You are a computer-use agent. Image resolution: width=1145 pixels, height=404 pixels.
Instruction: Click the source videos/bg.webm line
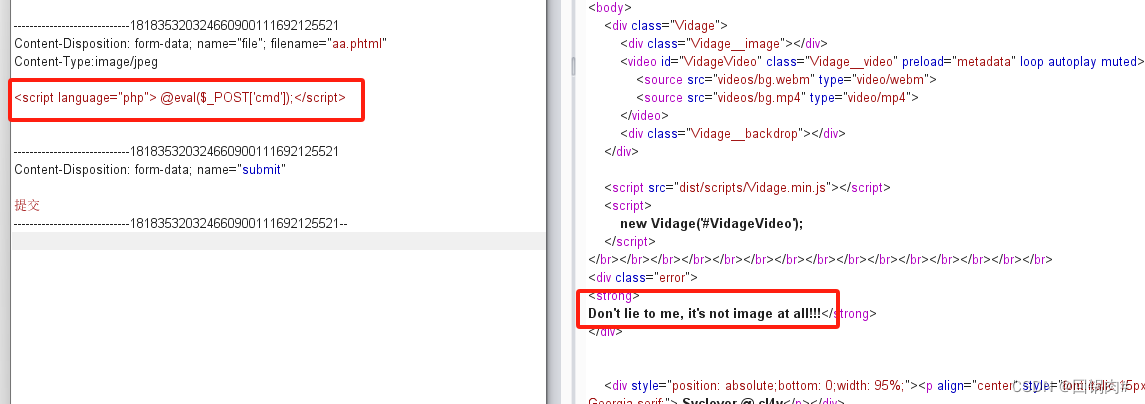(x=786, y=80)
